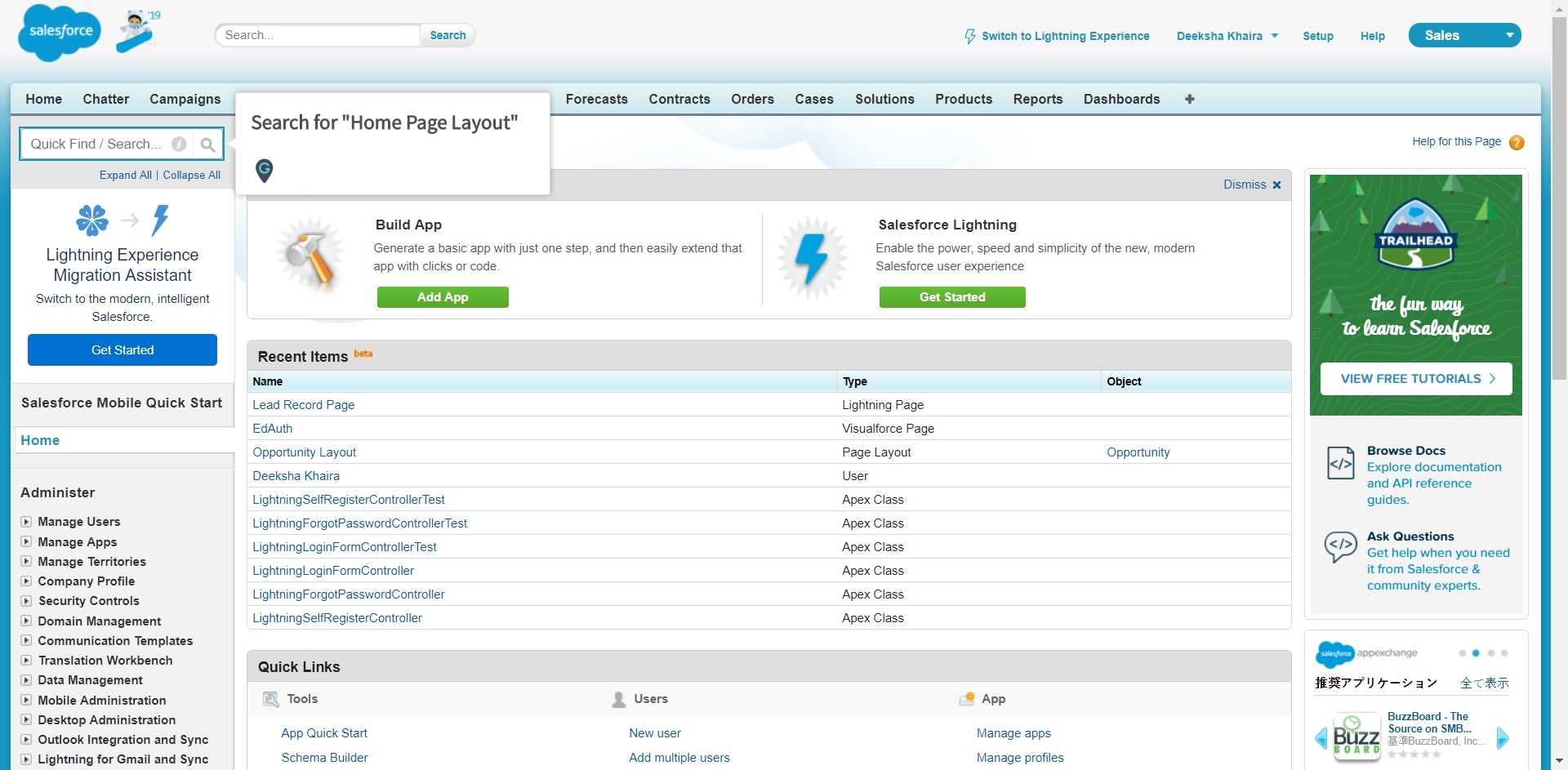The height and width of the screenshot is (770, 1568).
Task: Go to the Contracts tab
Action: point(679,99)
